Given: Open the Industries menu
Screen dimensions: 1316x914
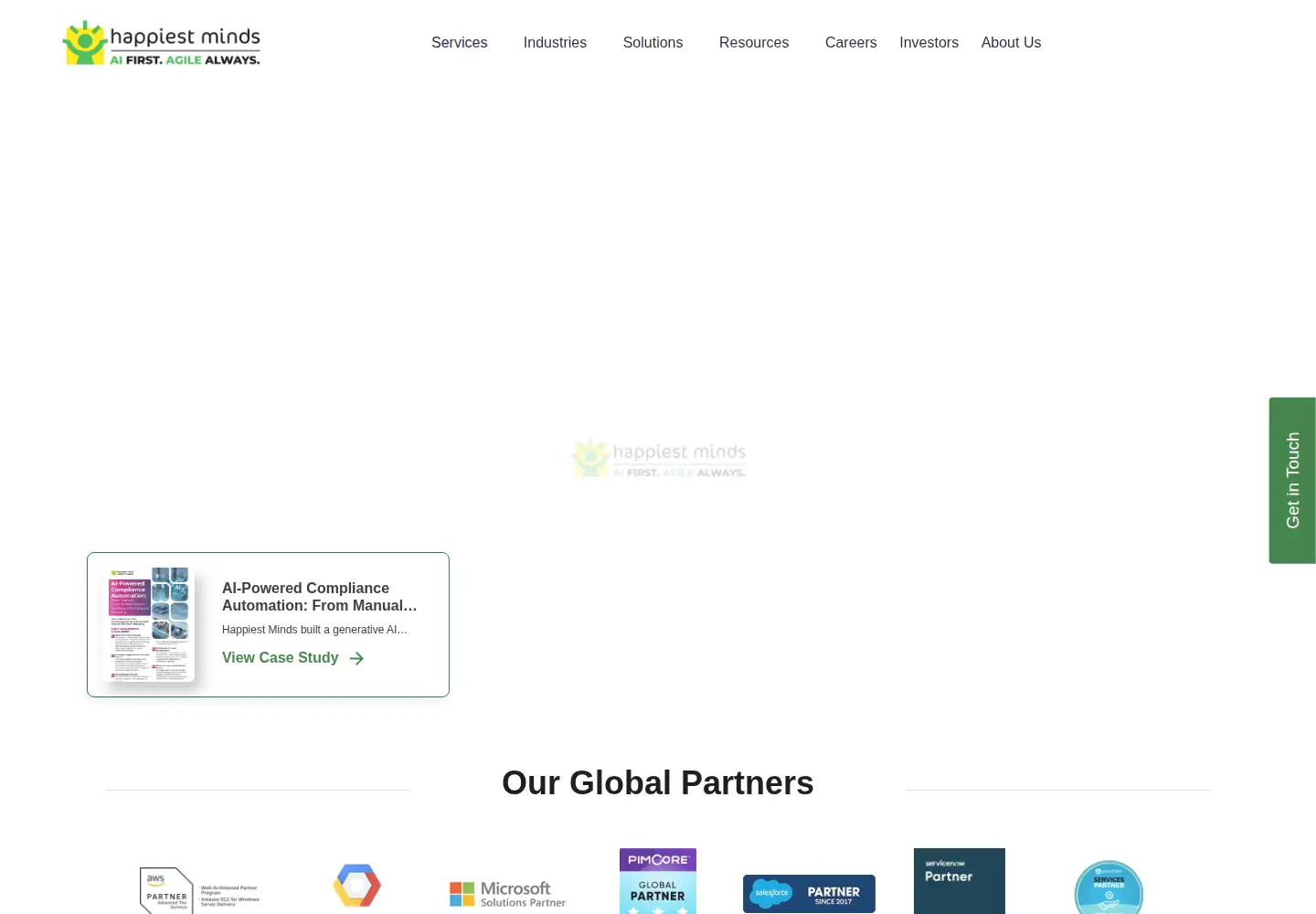Looking at the screenshot, I should point(555,43).
